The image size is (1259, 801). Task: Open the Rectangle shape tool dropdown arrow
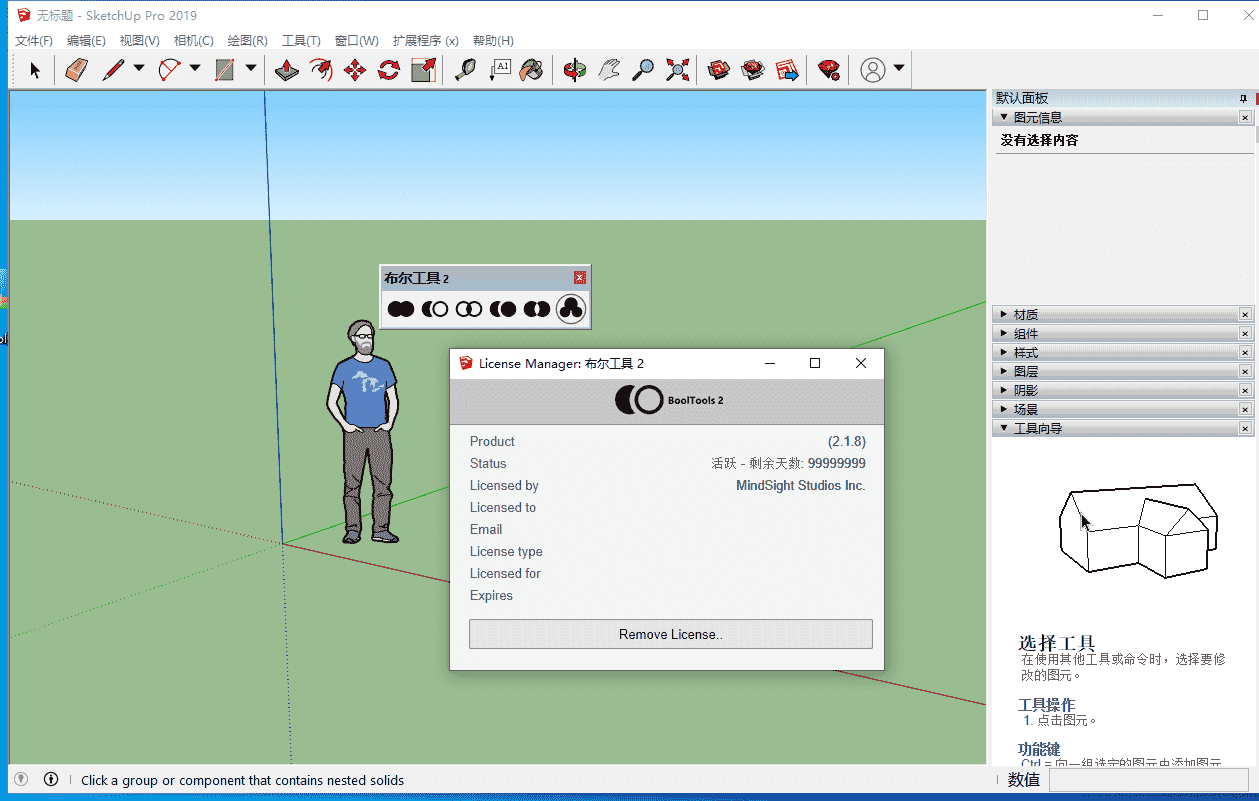251,69
